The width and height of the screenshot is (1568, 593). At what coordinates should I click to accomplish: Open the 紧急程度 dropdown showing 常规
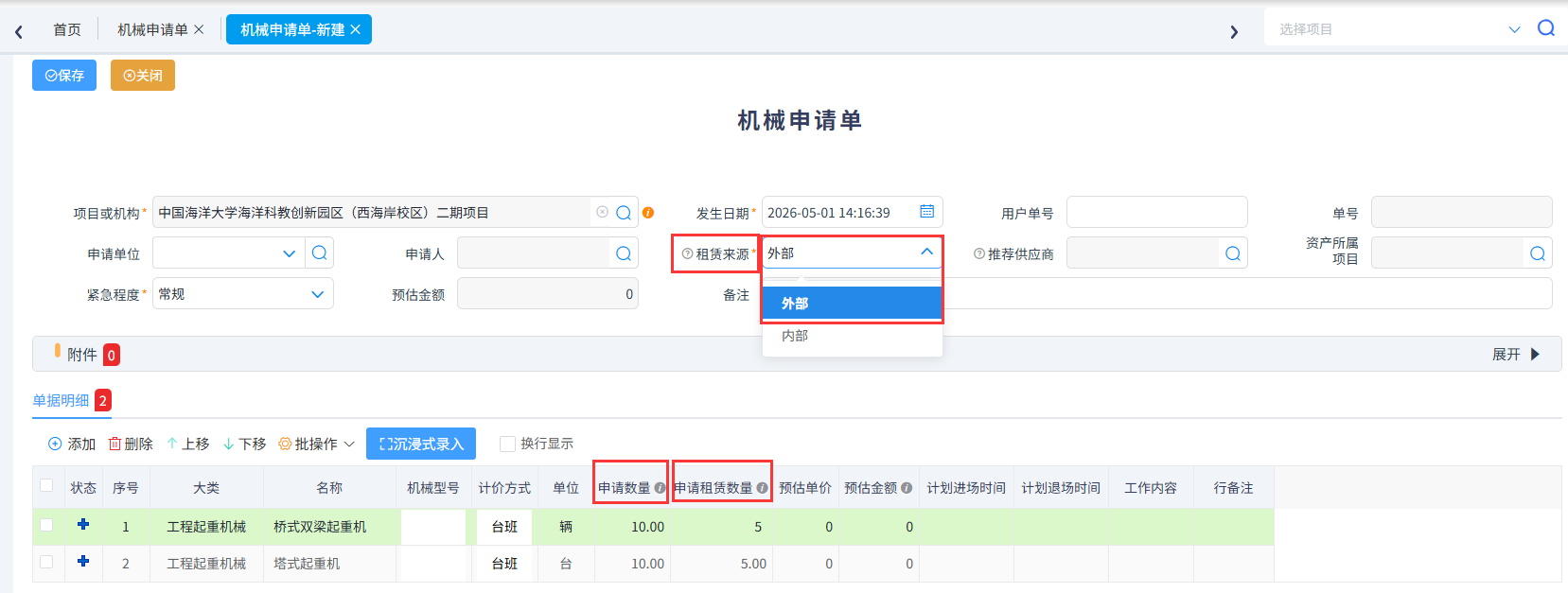[x=318, y=294]
